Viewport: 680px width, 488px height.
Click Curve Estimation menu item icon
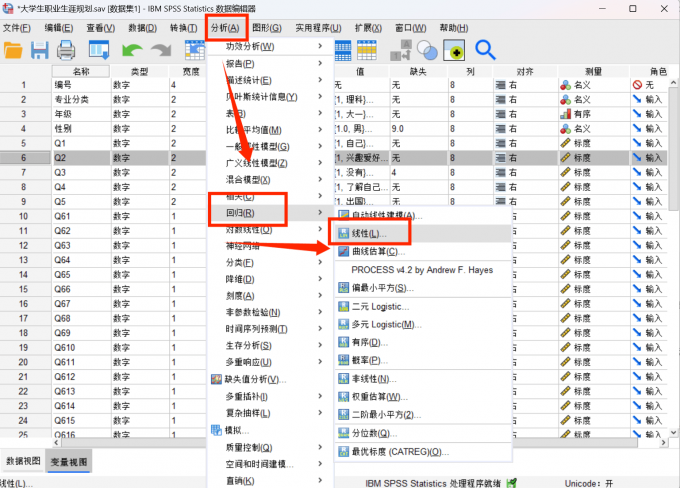343,251
